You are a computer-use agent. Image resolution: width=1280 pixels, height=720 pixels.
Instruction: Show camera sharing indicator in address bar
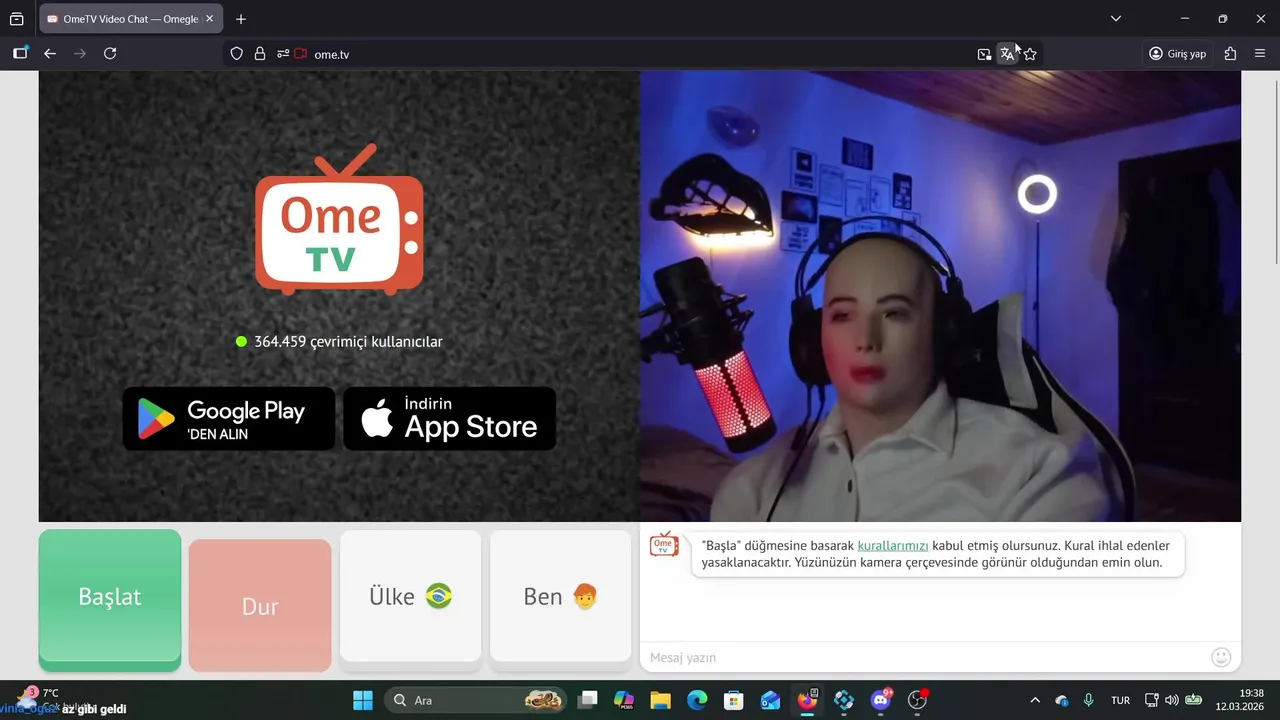[x=300, y=54]
